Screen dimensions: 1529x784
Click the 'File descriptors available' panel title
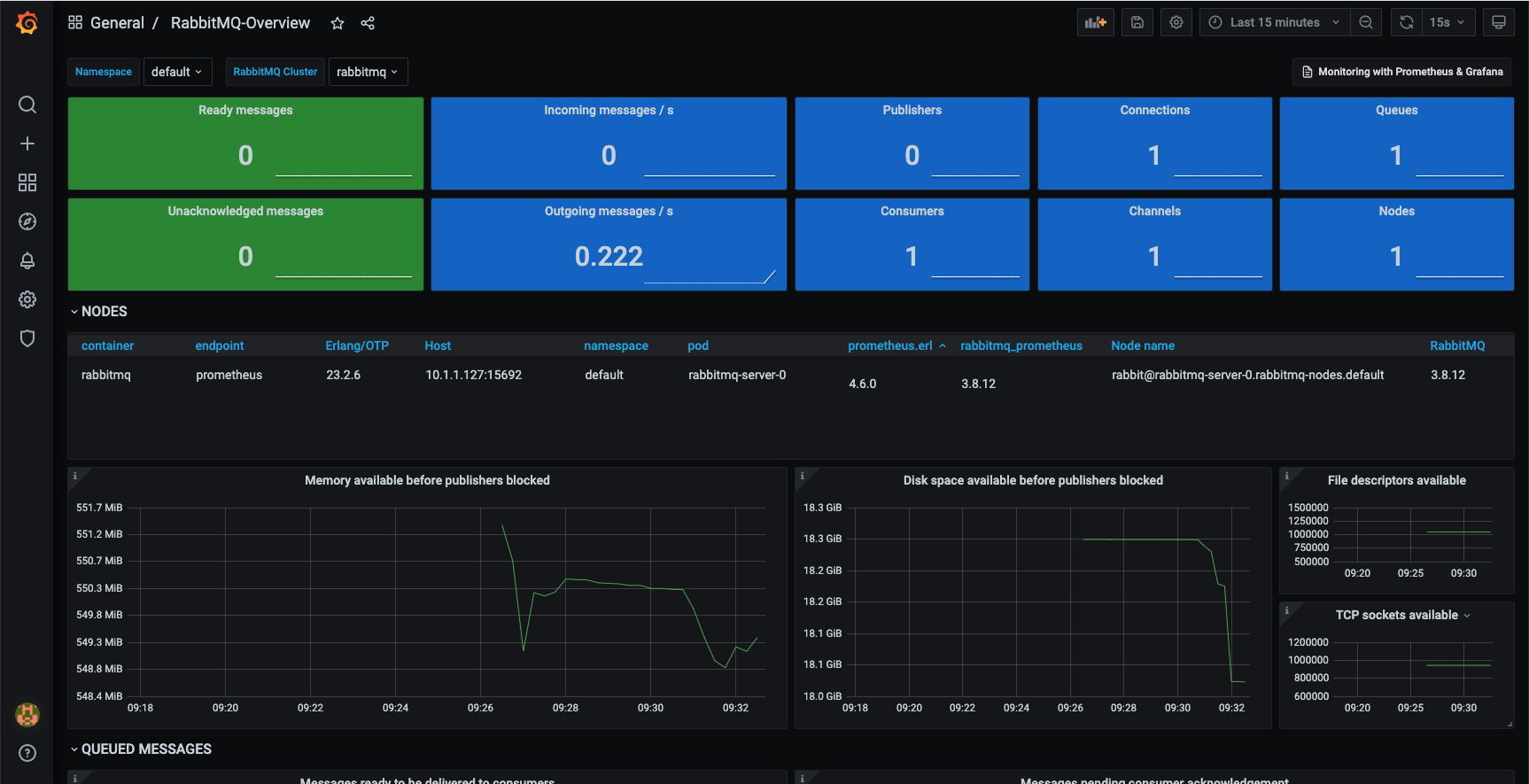pos(1396,480)
